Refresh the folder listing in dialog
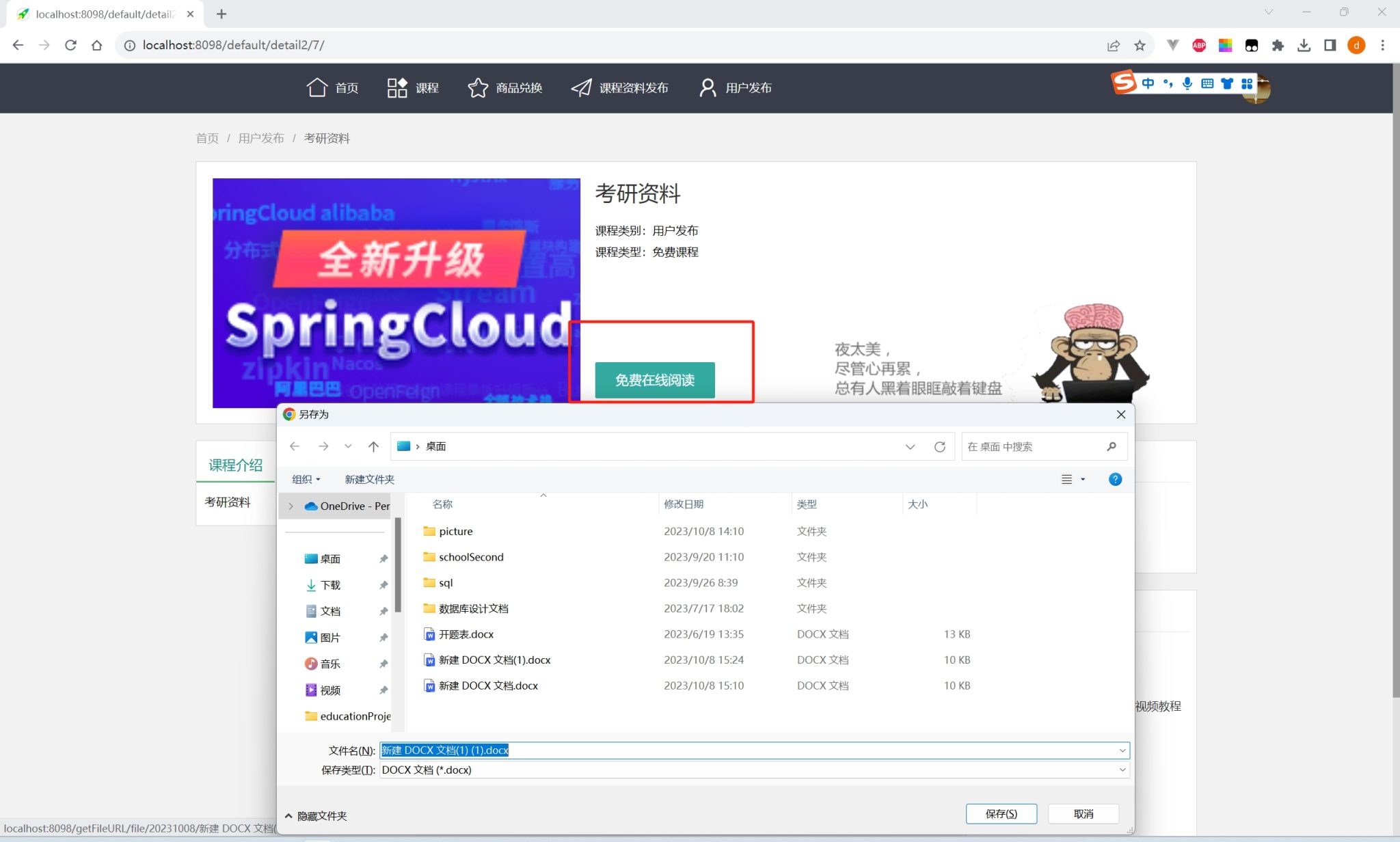This screenshot has width=1400, height=842. click(x=940, y=446)
